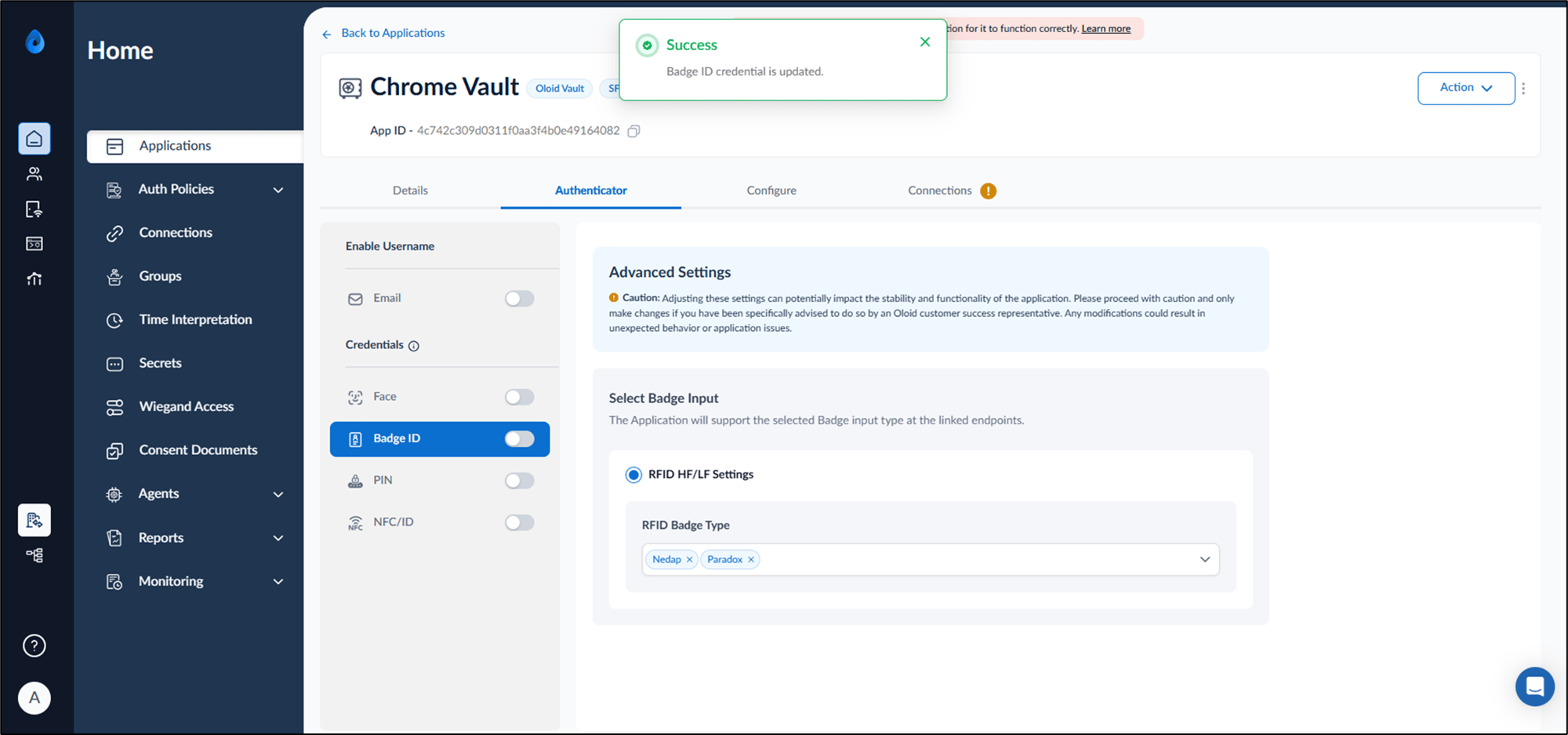The image size is (1568, 735).
Task: Open the RFID Badge Type dropdown arrow
Action: [1205, 559]
